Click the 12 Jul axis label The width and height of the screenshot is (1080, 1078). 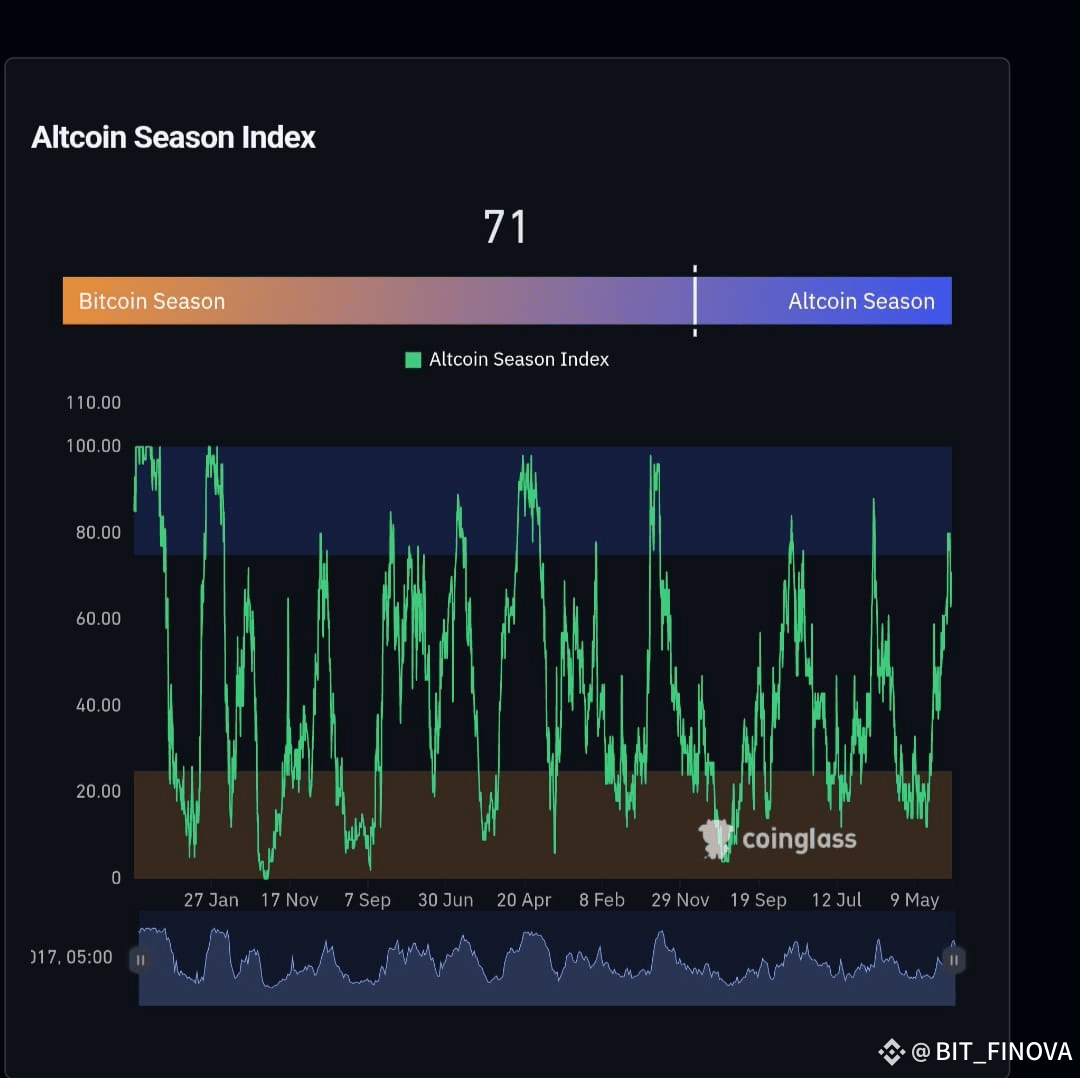pos(836,900)
